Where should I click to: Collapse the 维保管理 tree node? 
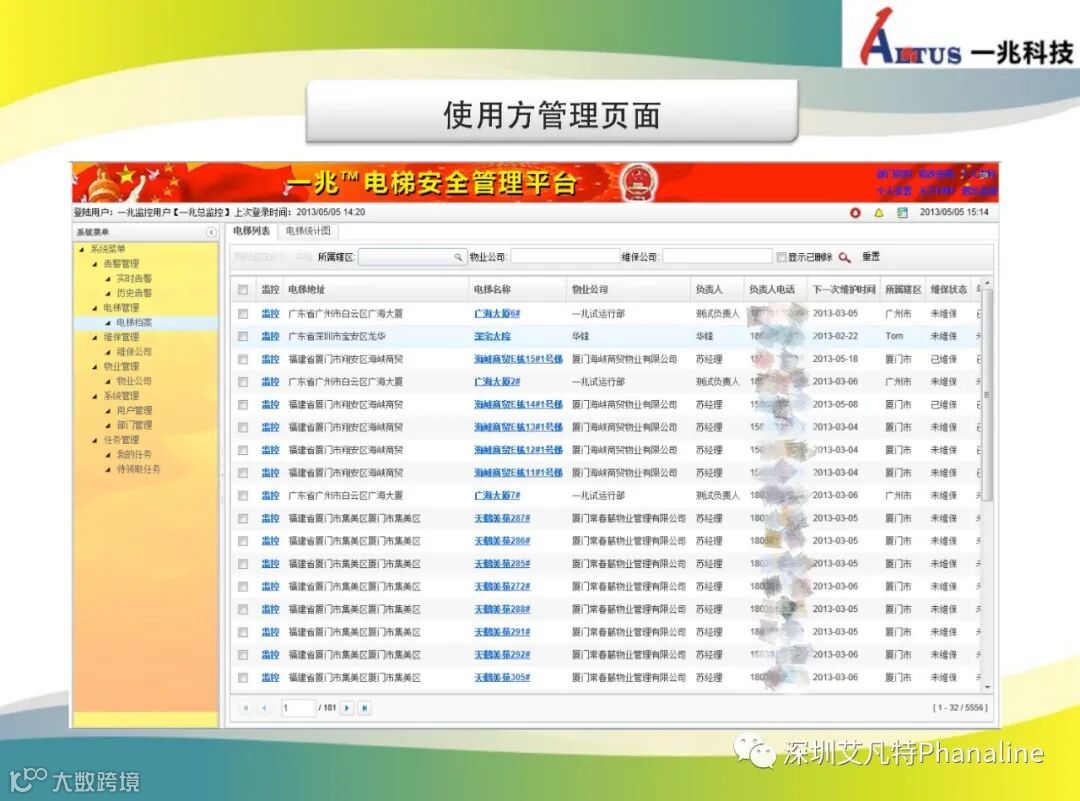coord(95,337)
